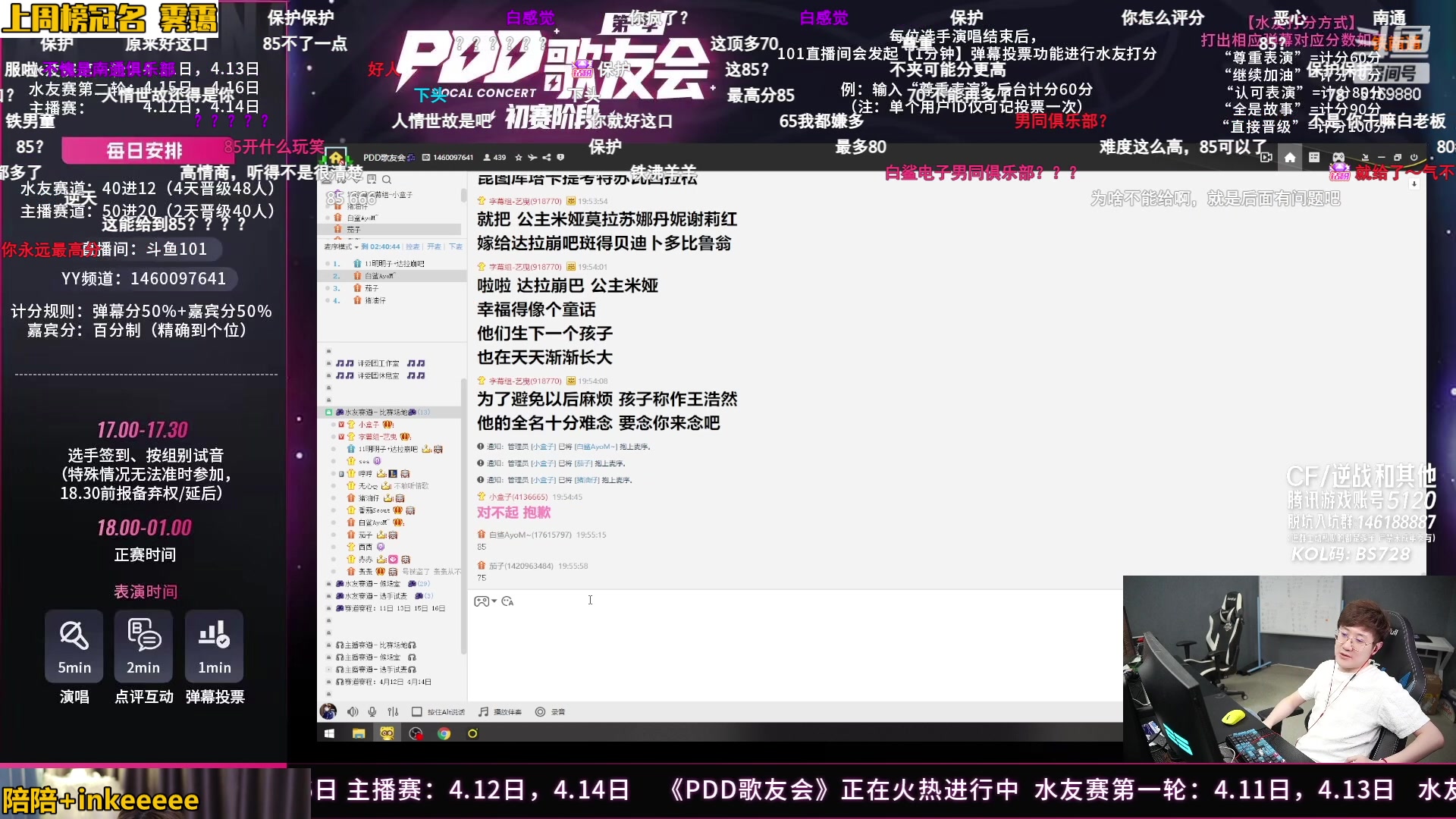
Task: Open search icon above the user list
Action: pos(387,180)
